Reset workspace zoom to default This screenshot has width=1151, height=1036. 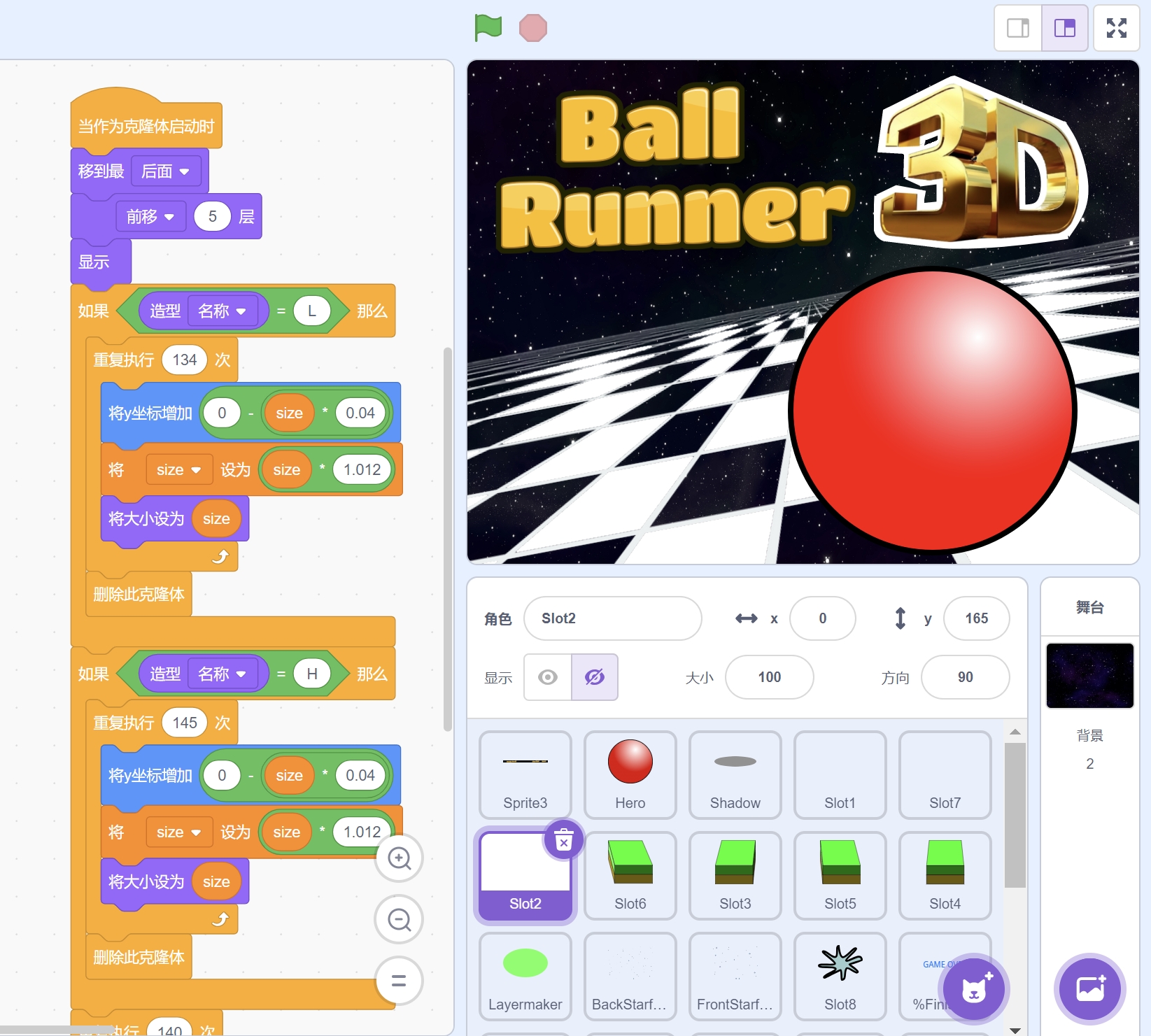[x=399, y=981]
